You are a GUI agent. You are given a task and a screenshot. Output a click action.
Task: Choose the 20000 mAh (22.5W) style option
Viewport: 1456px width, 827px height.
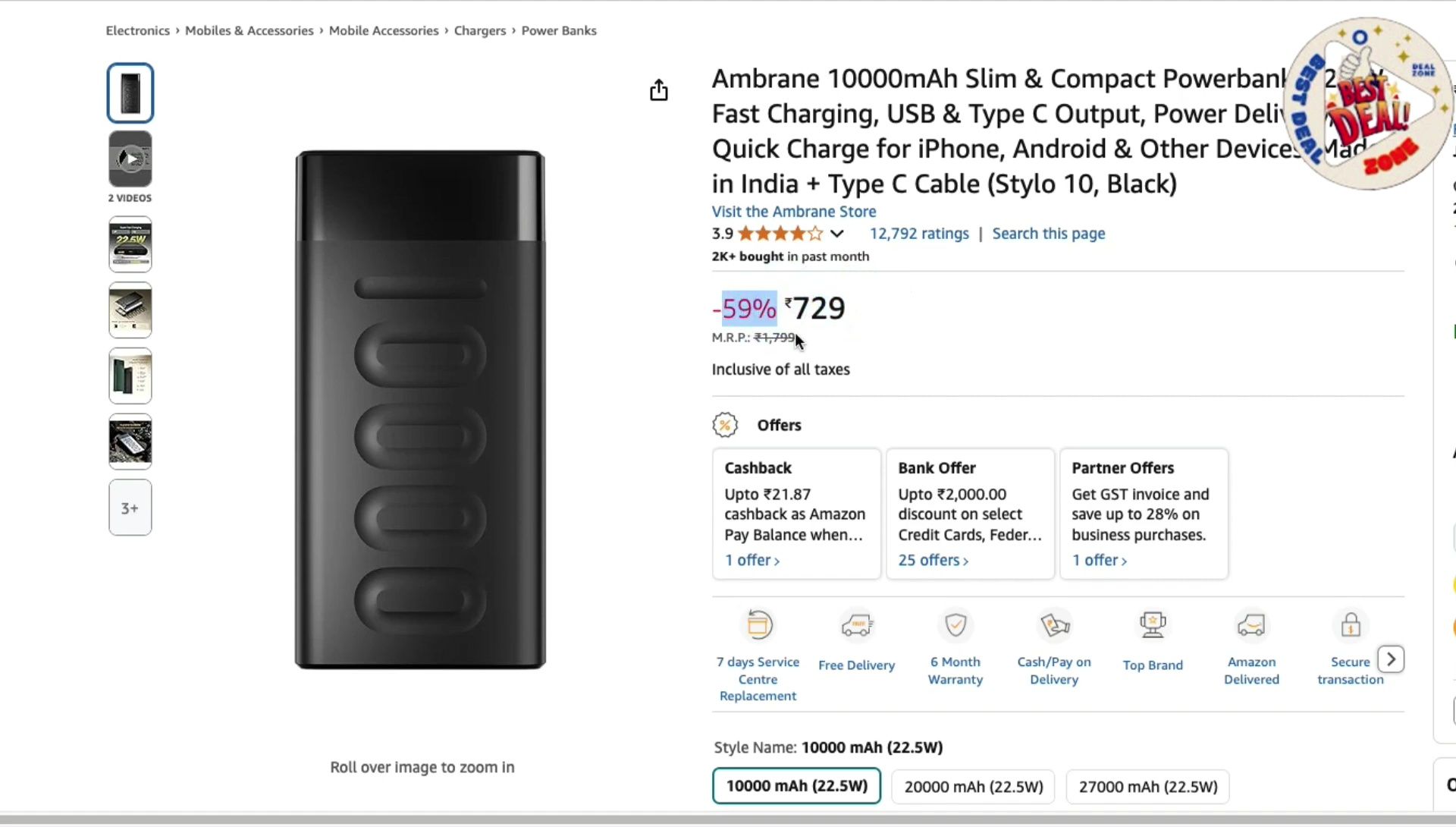pyautogui.click(x=974, y=787)
